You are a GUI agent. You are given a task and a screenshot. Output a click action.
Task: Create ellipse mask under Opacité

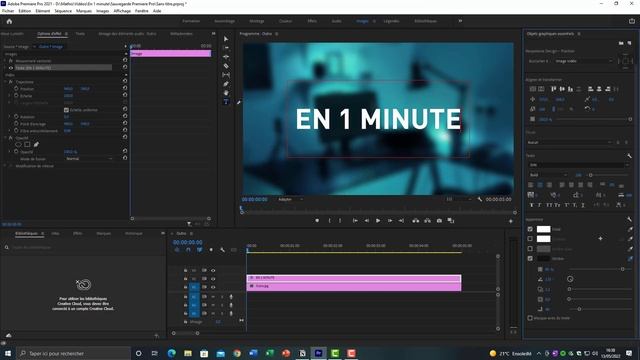click(x=18, y=144)
